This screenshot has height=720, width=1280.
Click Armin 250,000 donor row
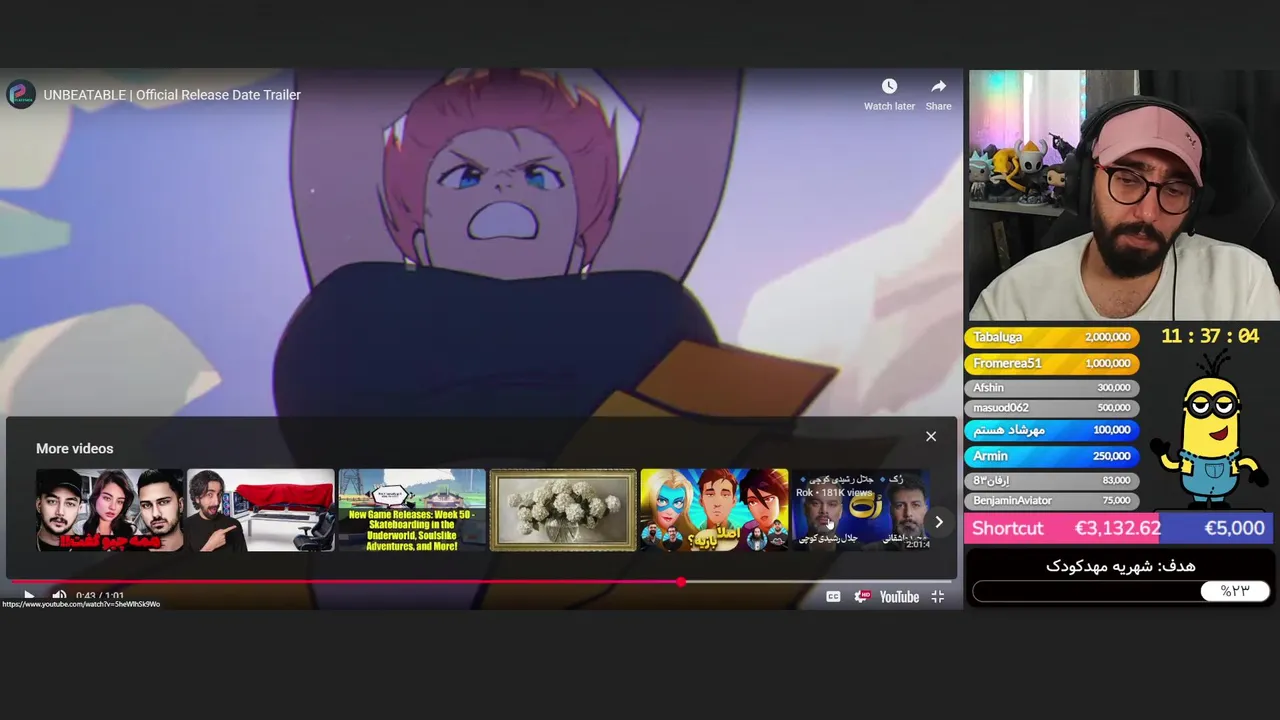[x=1051, y=456]
